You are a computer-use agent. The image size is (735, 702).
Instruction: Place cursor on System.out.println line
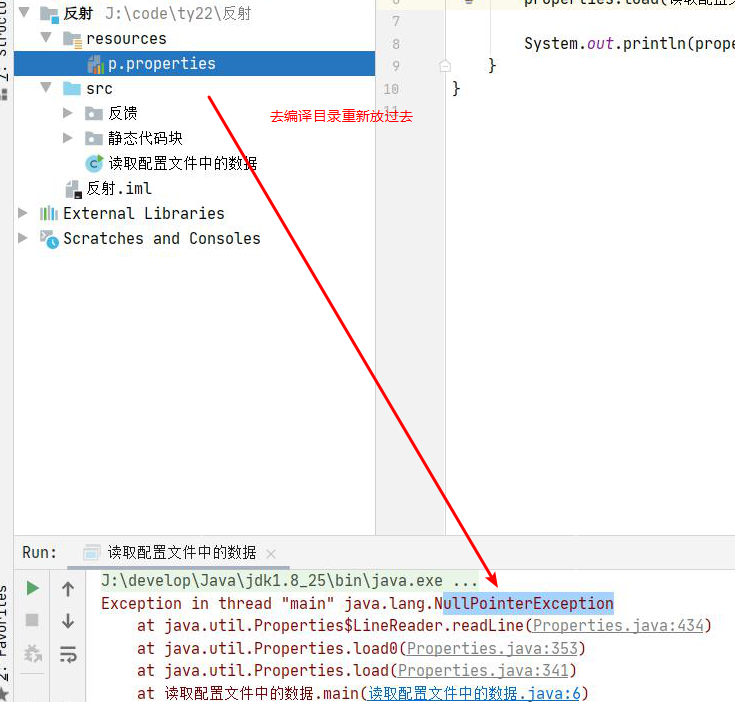628,44
